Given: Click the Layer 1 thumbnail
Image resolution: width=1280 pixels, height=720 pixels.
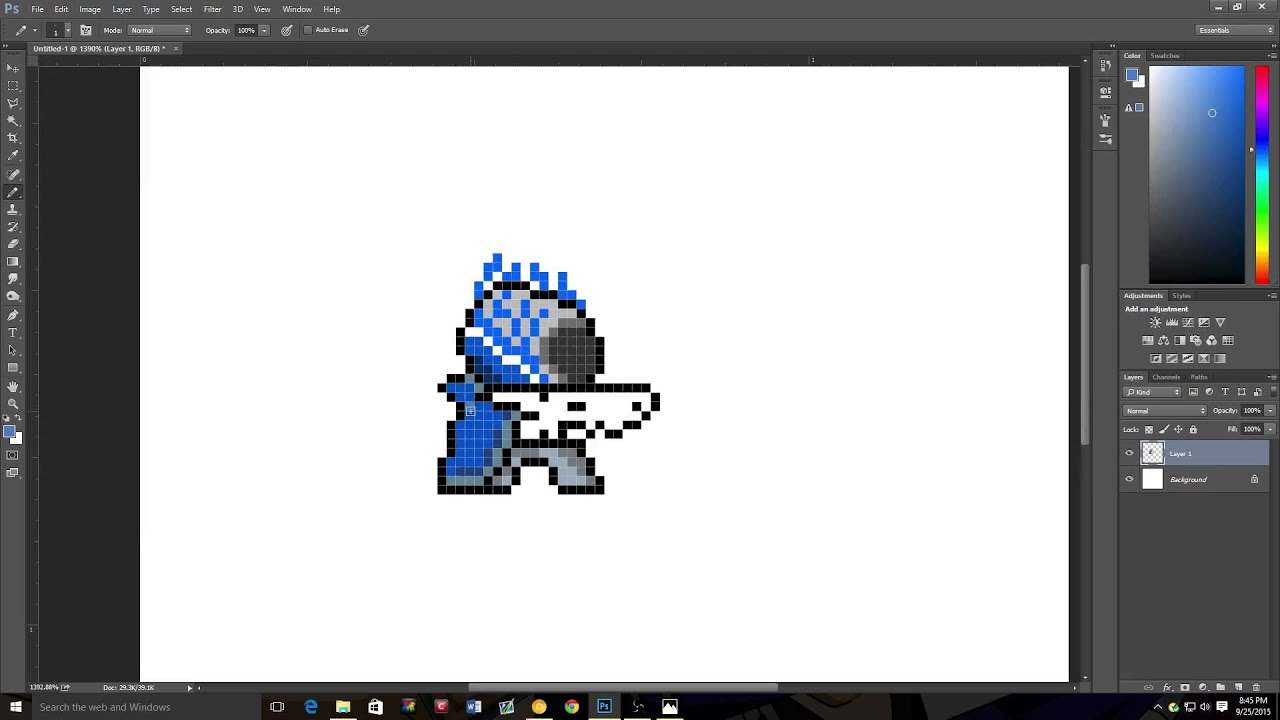Looking at the screenshot, I should pos(1153,454).
